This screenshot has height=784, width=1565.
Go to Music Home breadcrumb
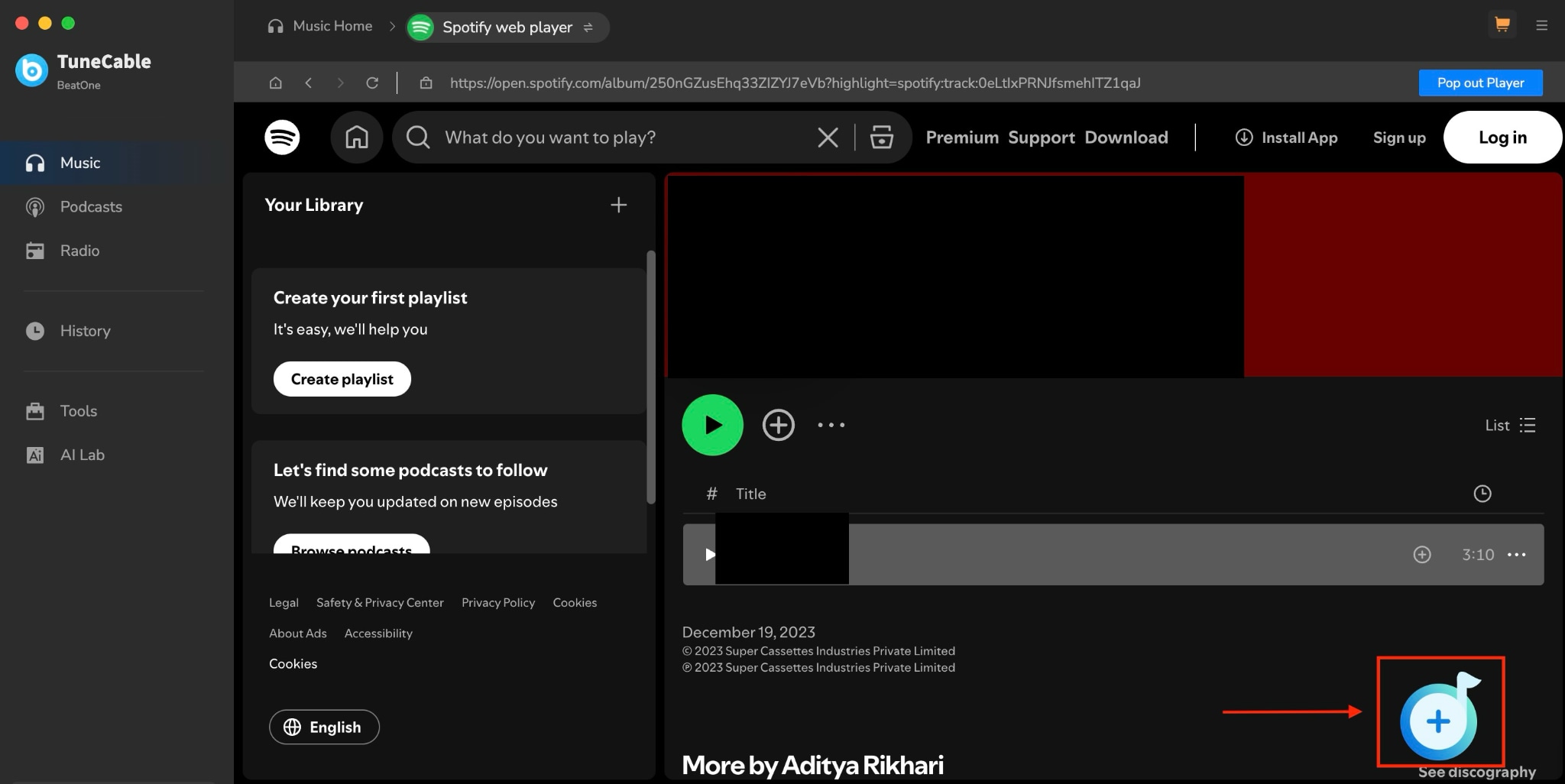[319, 26]
